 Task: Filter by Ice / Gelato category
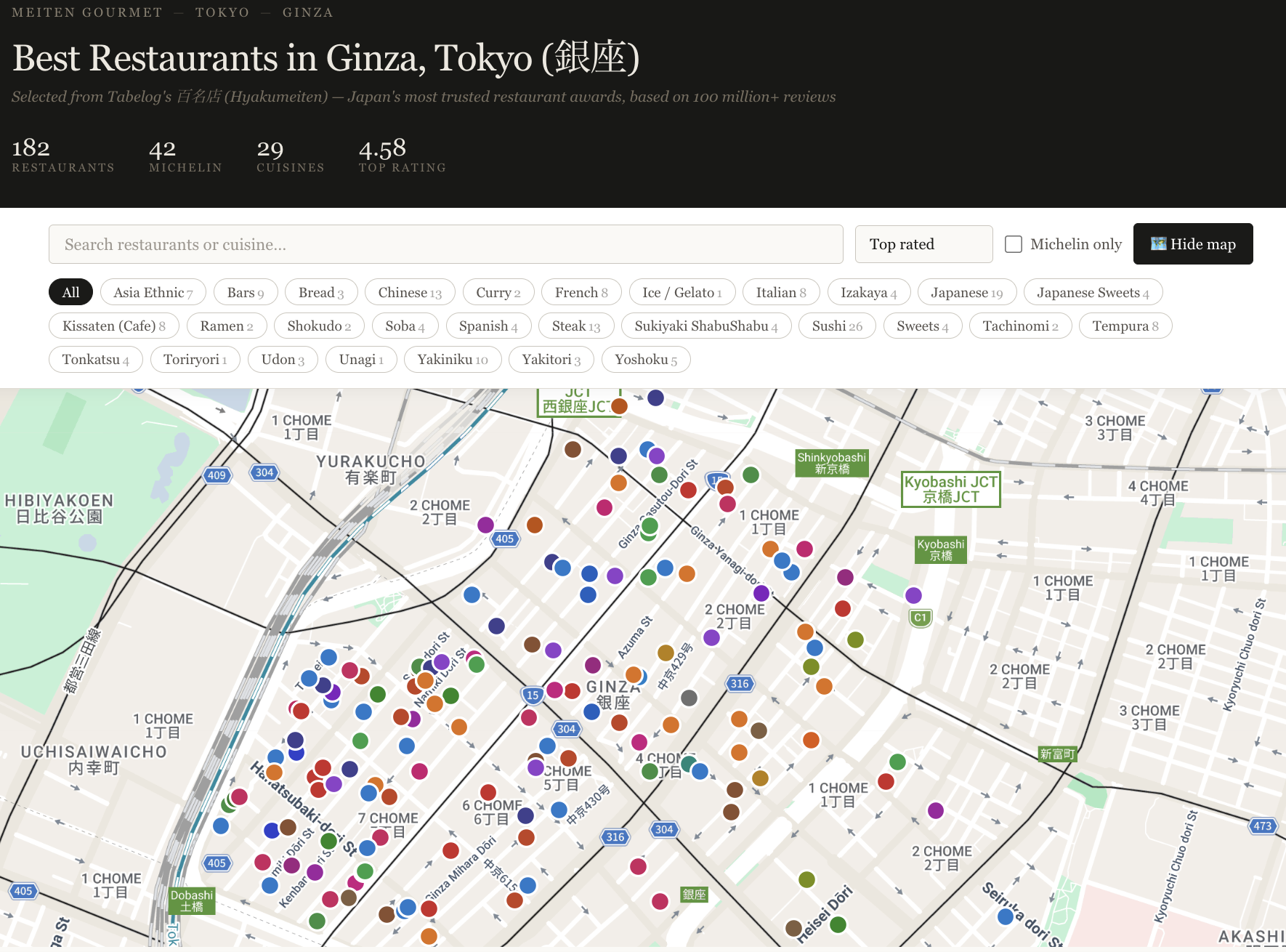[x=682, y=292]
